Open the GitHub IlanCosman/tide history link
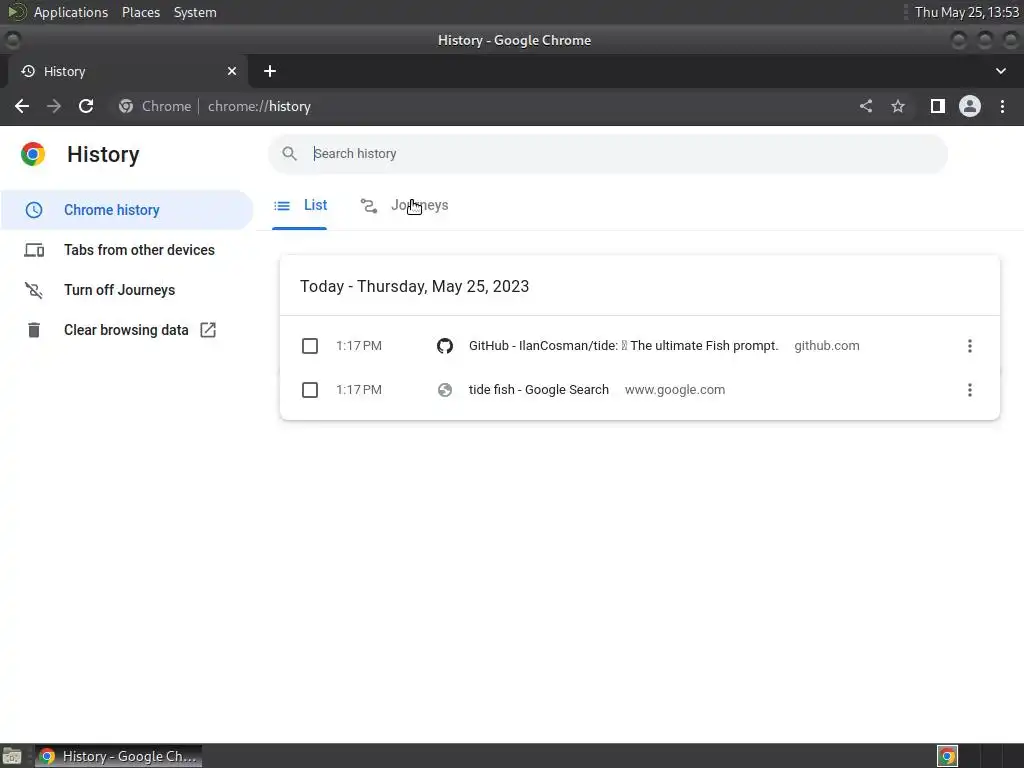The height and width of the screenshot is (768, 1024). point(624,345)
